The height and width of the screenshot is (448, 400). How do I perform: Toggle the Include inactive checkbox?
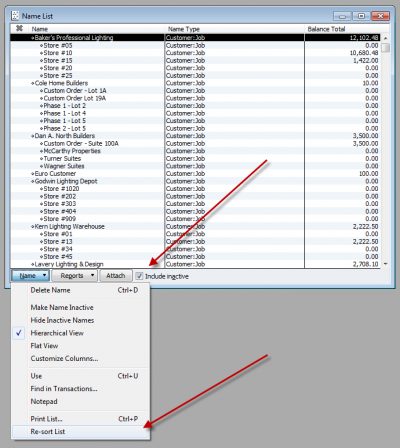point(139,276)
